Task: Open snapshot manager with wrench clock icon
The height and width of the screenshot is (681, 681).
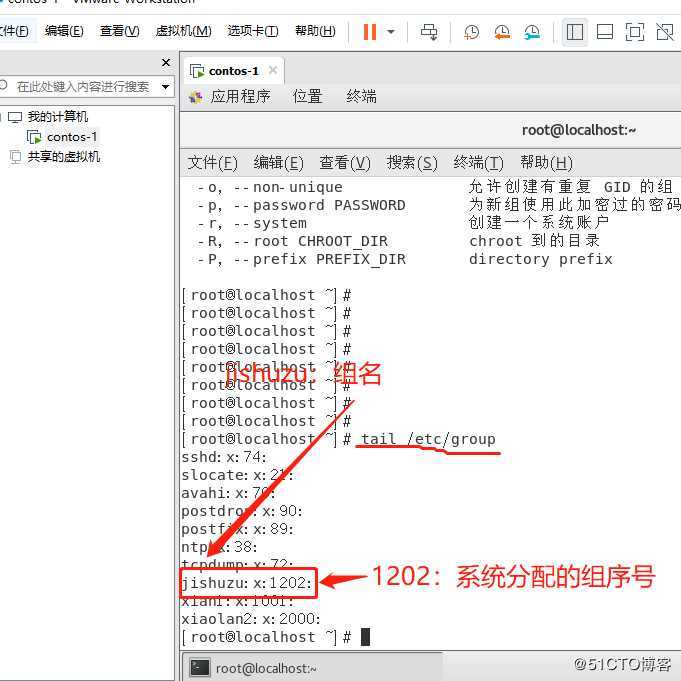Action: tap(532, 32)
